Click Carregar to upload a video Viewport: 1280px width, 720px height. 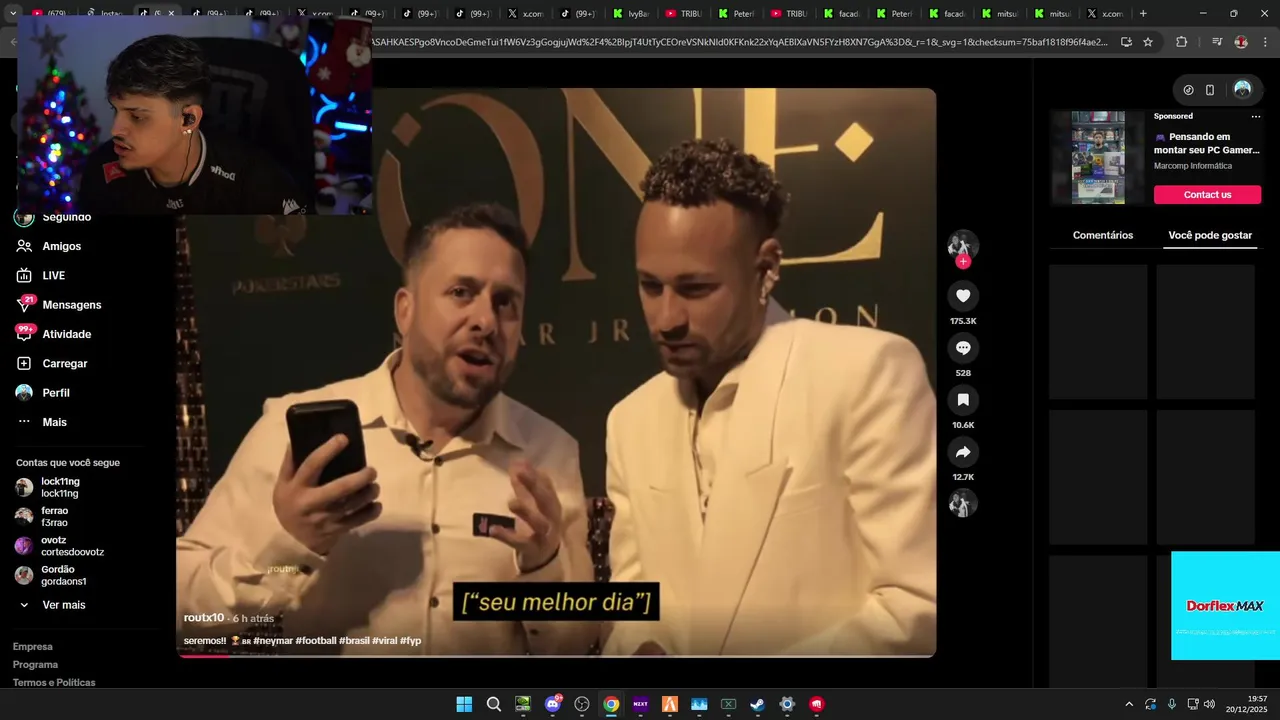click(x=65, y=363)
